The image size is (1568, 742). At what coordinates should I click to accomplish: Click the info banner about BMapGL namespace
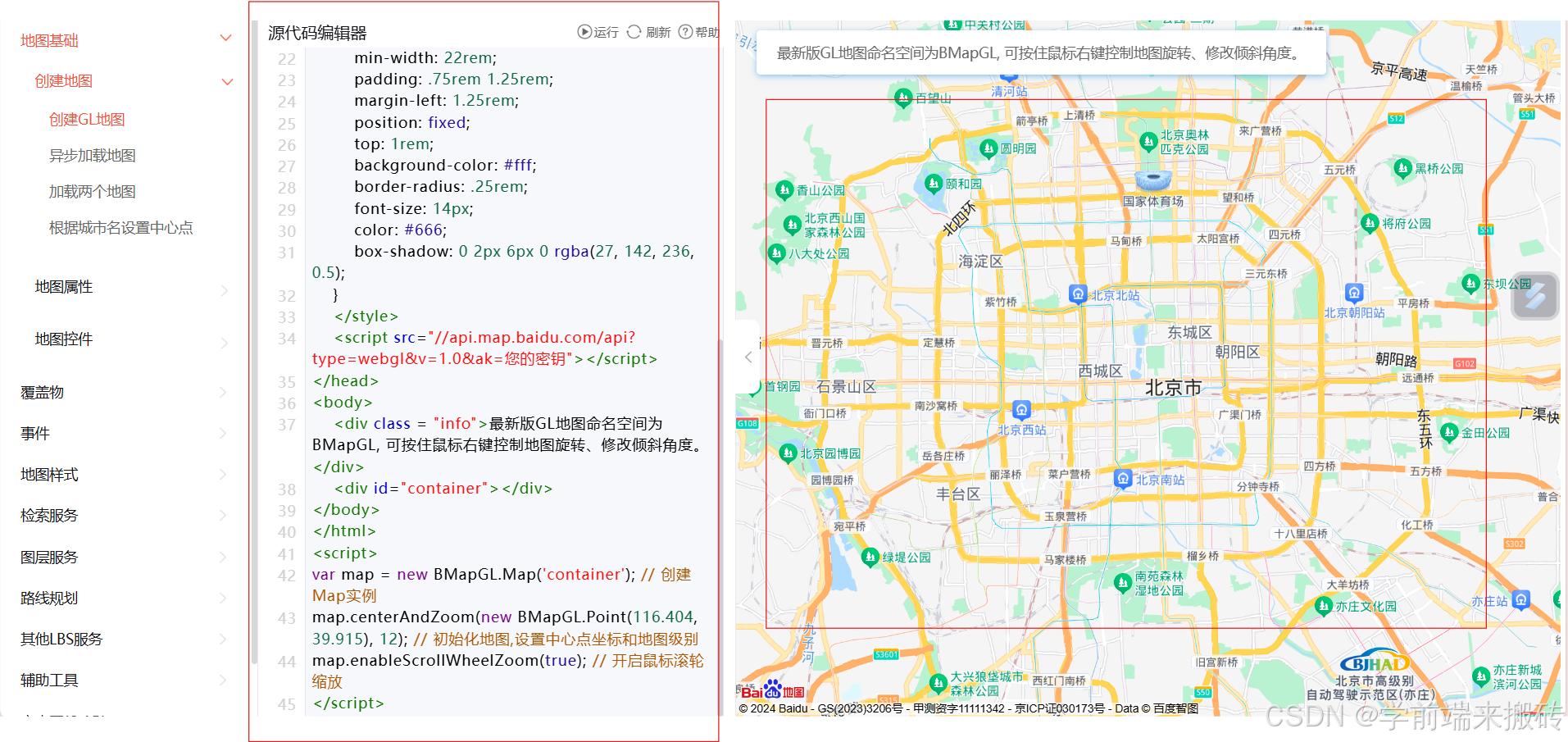point(1041,53)
